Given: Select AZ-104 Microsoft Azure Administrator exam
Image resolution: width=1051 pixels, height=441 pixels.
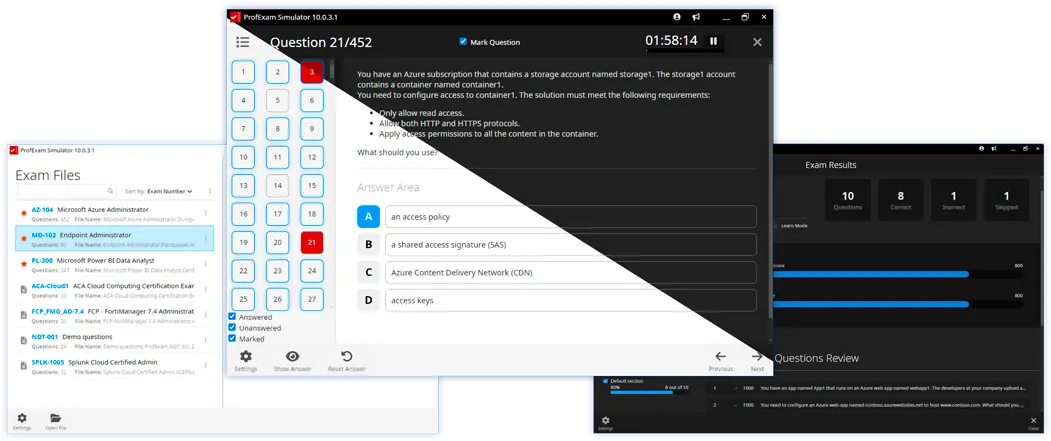Looking at the screenshot, I should click(114, 213).
